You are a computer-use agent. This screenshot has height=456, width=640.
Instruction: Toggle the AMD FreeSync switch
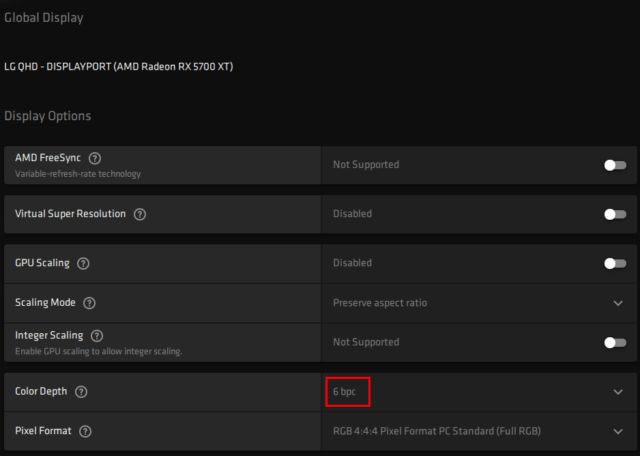[615, 165]
